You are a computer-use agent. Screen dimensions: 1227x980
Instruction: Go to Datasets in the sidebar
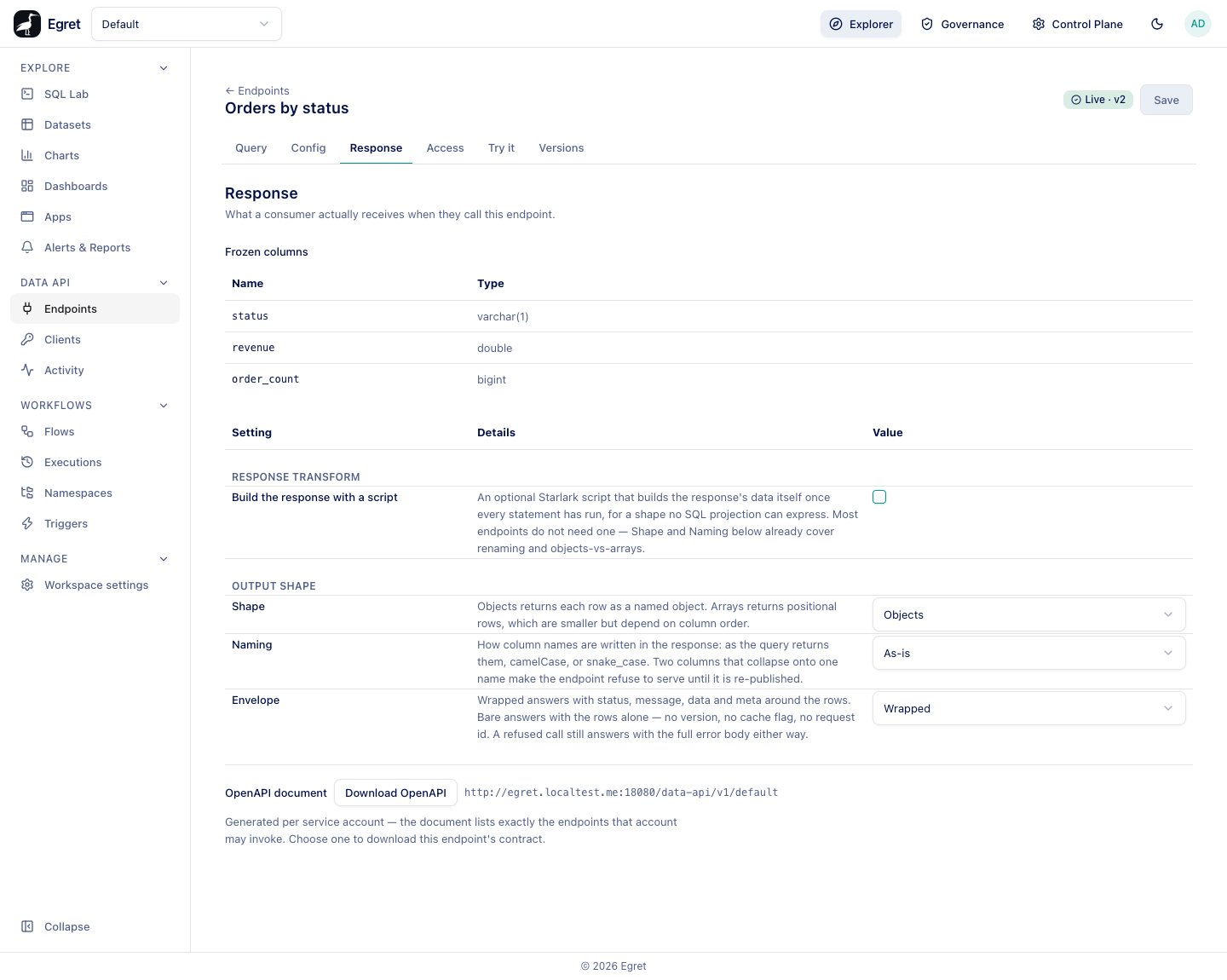tap(95, 124)
